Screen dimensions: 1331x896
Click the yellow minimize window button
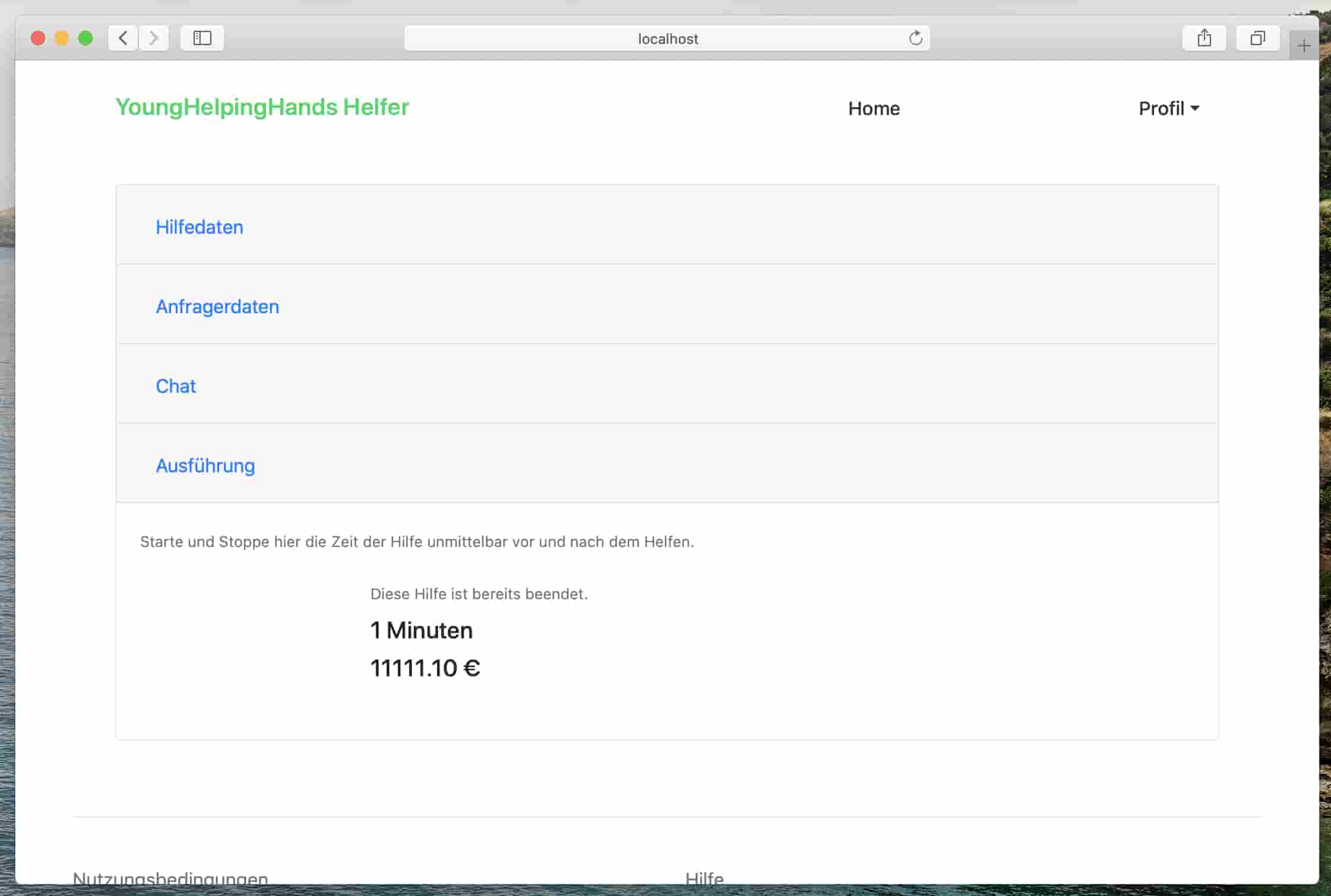[62, 38]
